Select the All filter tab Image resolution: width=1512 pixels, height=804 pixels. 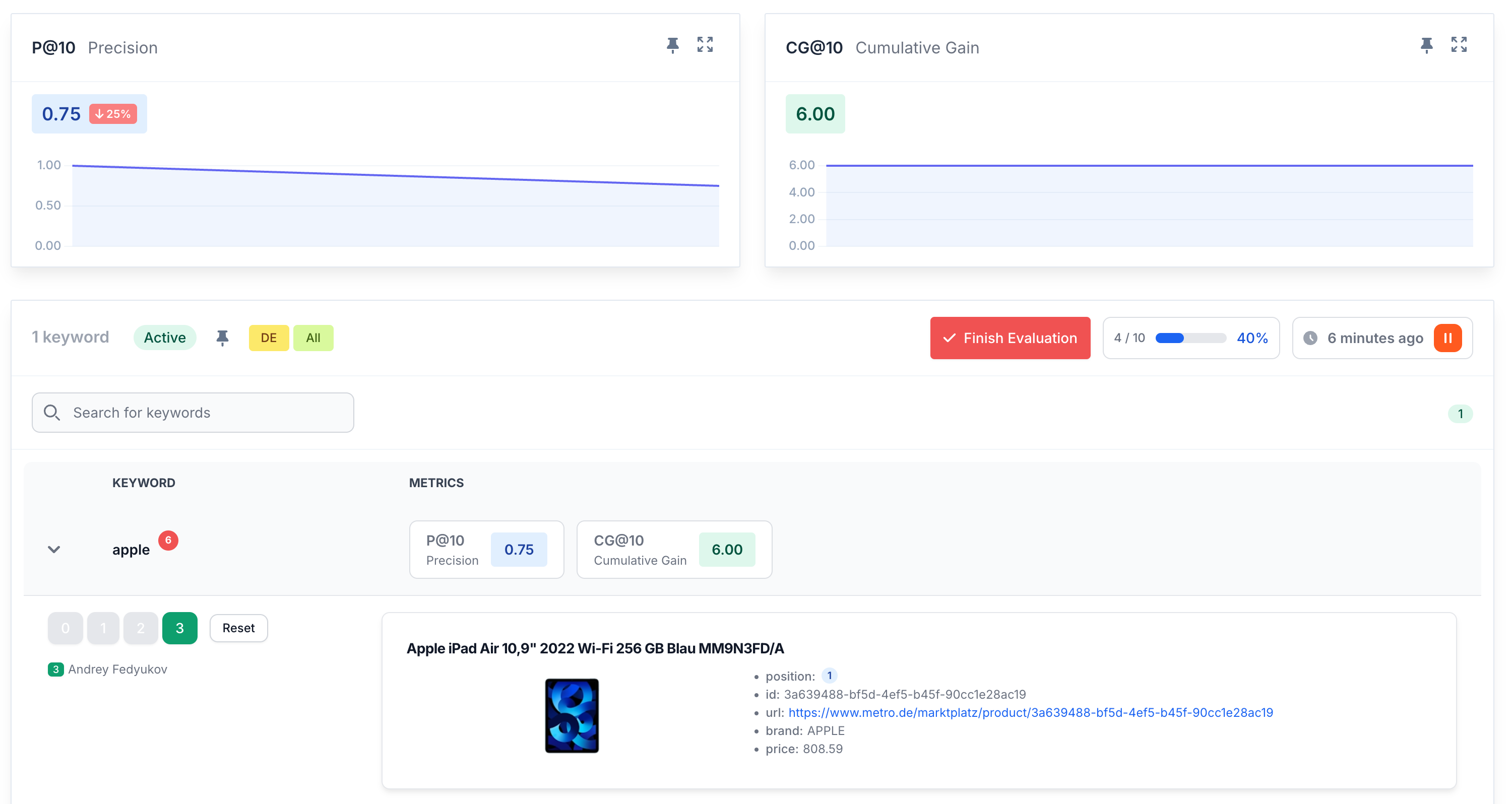(x=313, y=337)
